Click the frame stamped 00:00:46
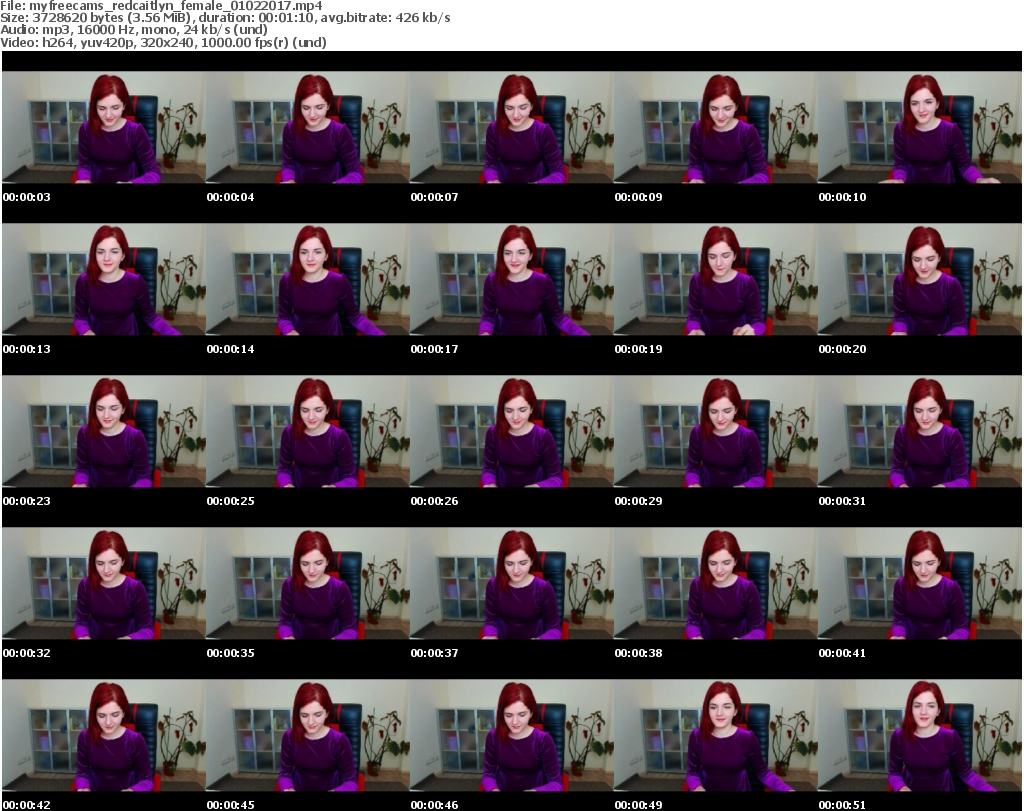The image size is (1024, 811). [x=512, y=736]
